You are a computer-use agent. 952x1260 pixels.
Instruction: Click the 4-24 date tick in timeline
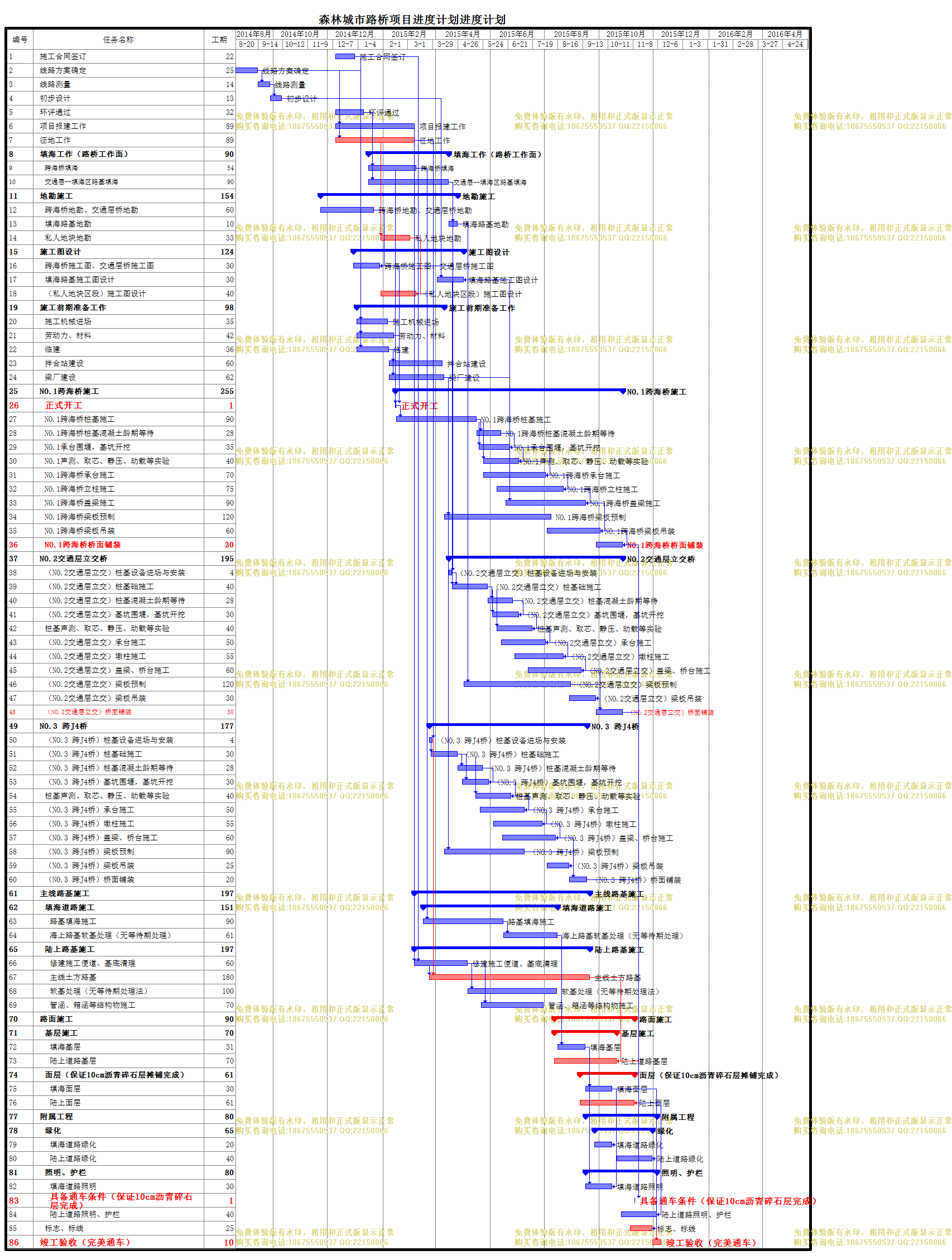pos(795,44)
